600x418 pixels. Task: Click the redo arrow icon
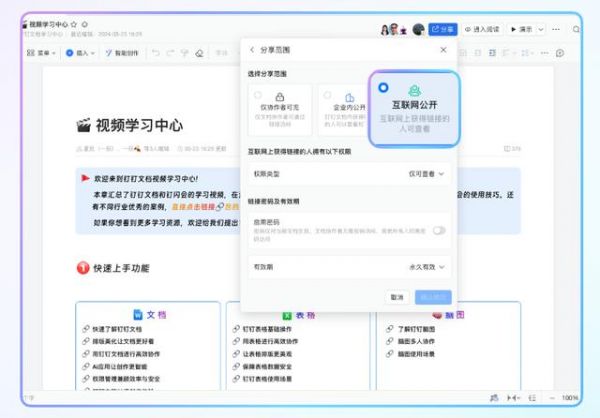171,52
